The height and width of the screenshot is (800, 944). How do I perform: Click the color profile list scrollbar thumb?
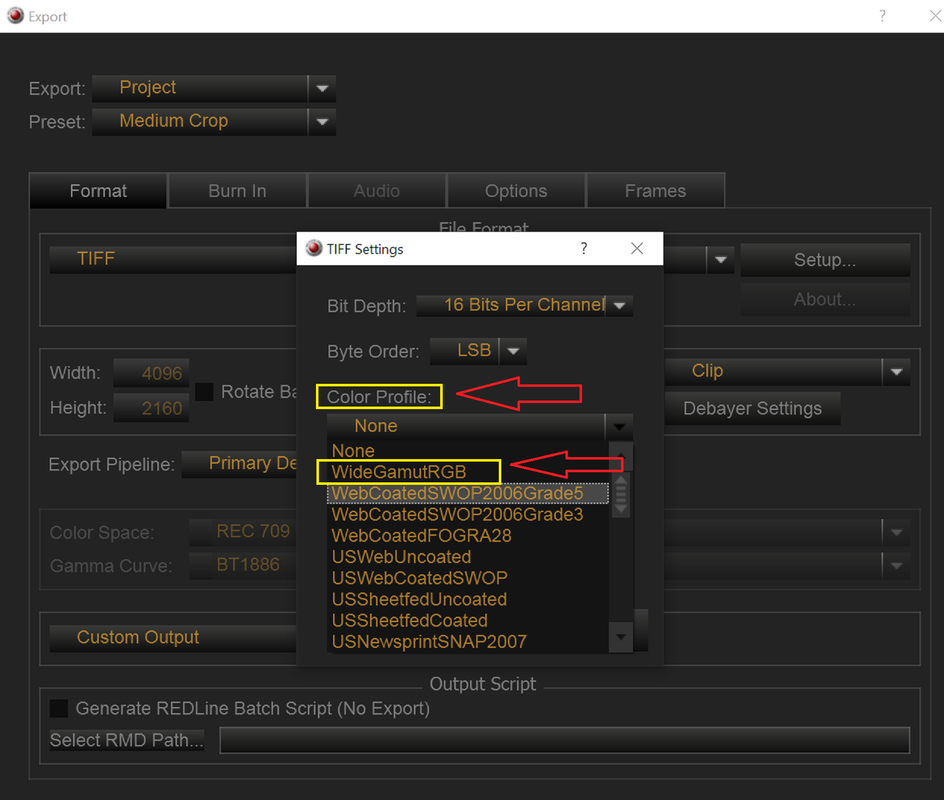point(621,494)
